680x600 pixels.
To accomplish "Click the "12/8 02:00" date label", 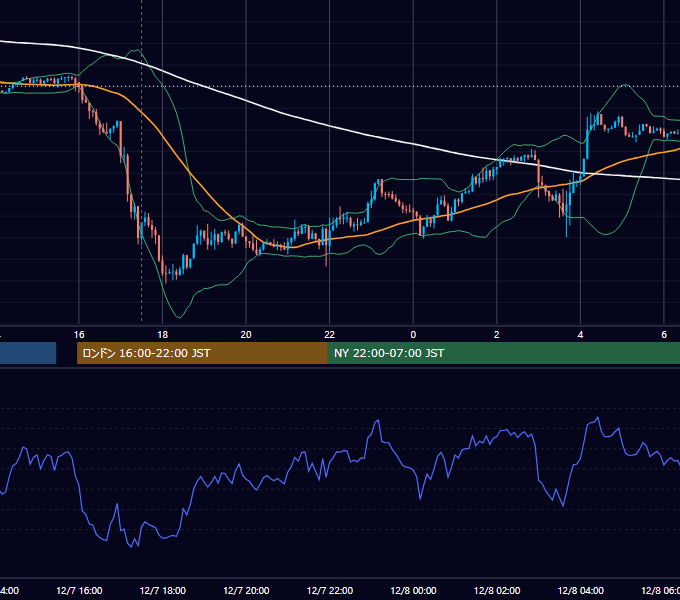I will click(x=497, y=590).
